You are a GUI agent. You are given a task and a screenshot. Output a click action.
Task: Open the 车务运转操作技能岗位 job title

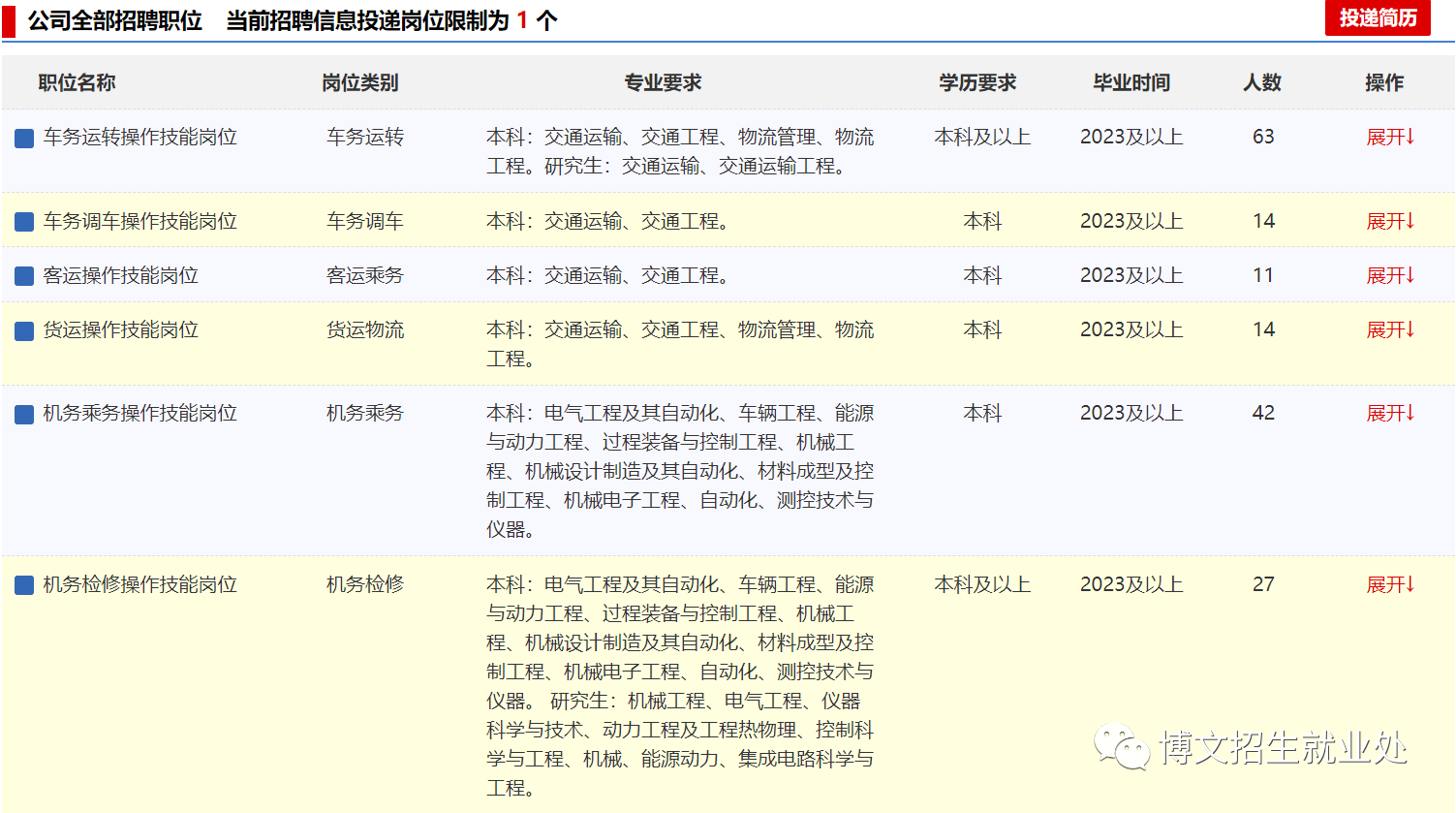pyautogui.click(x=140, y=138)
